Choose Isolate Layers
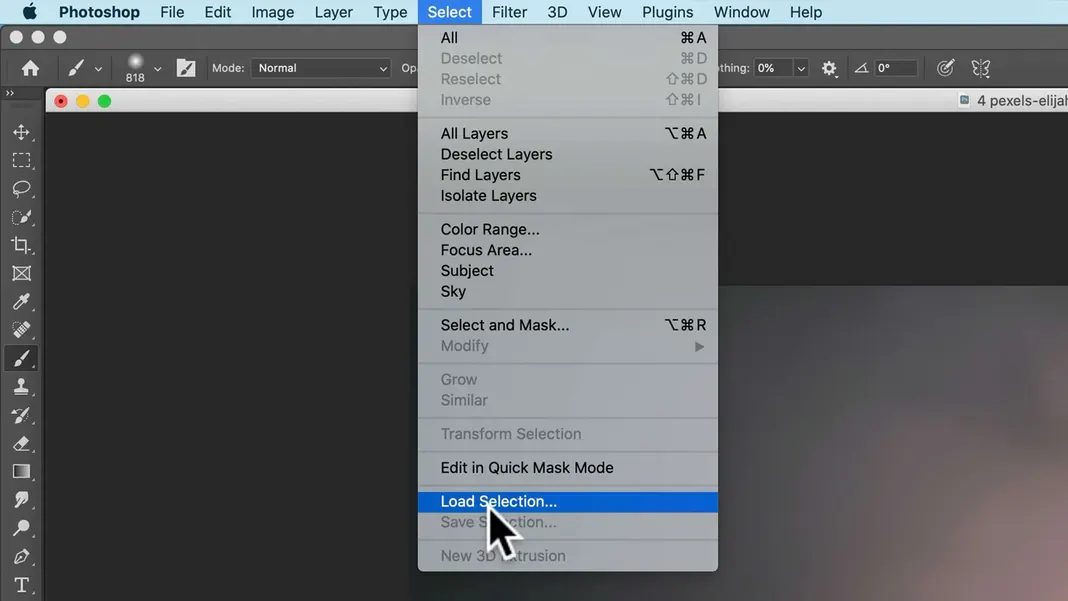The width and height of the screenshot is (1068, 601). 568,196
